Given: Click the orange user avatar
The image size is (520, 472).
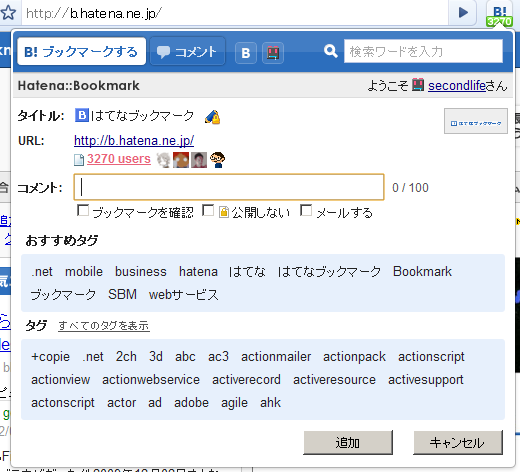Looking at the screenshot, I should 181,160.
